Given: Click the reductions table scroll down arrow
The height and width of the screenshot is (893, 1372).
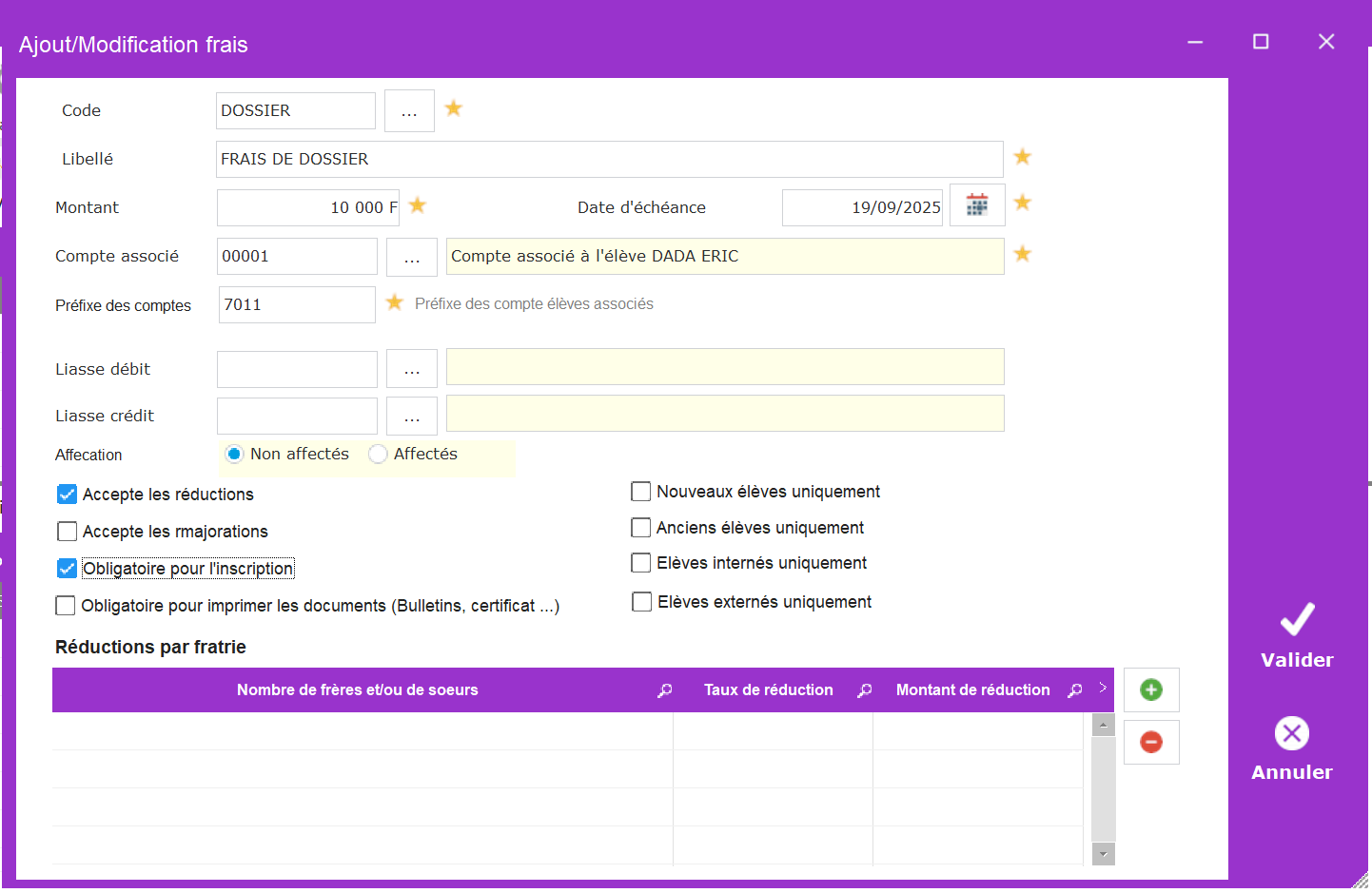Looking at the screenshot, I should [x=1103, y=854].
